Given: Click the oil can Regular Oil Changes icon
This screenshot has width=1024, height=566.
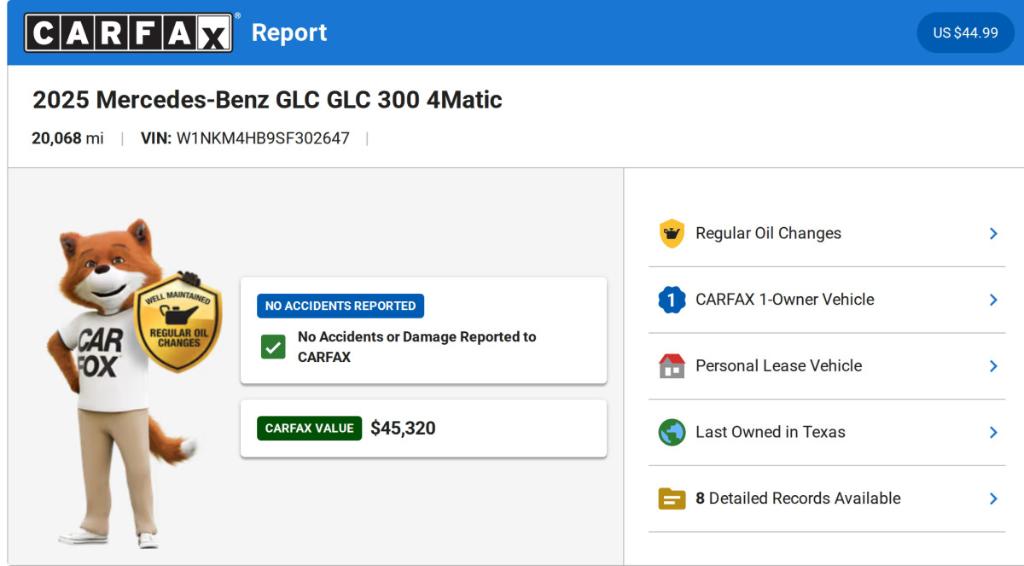Looking at the screenshot, I should pos(671,234).
